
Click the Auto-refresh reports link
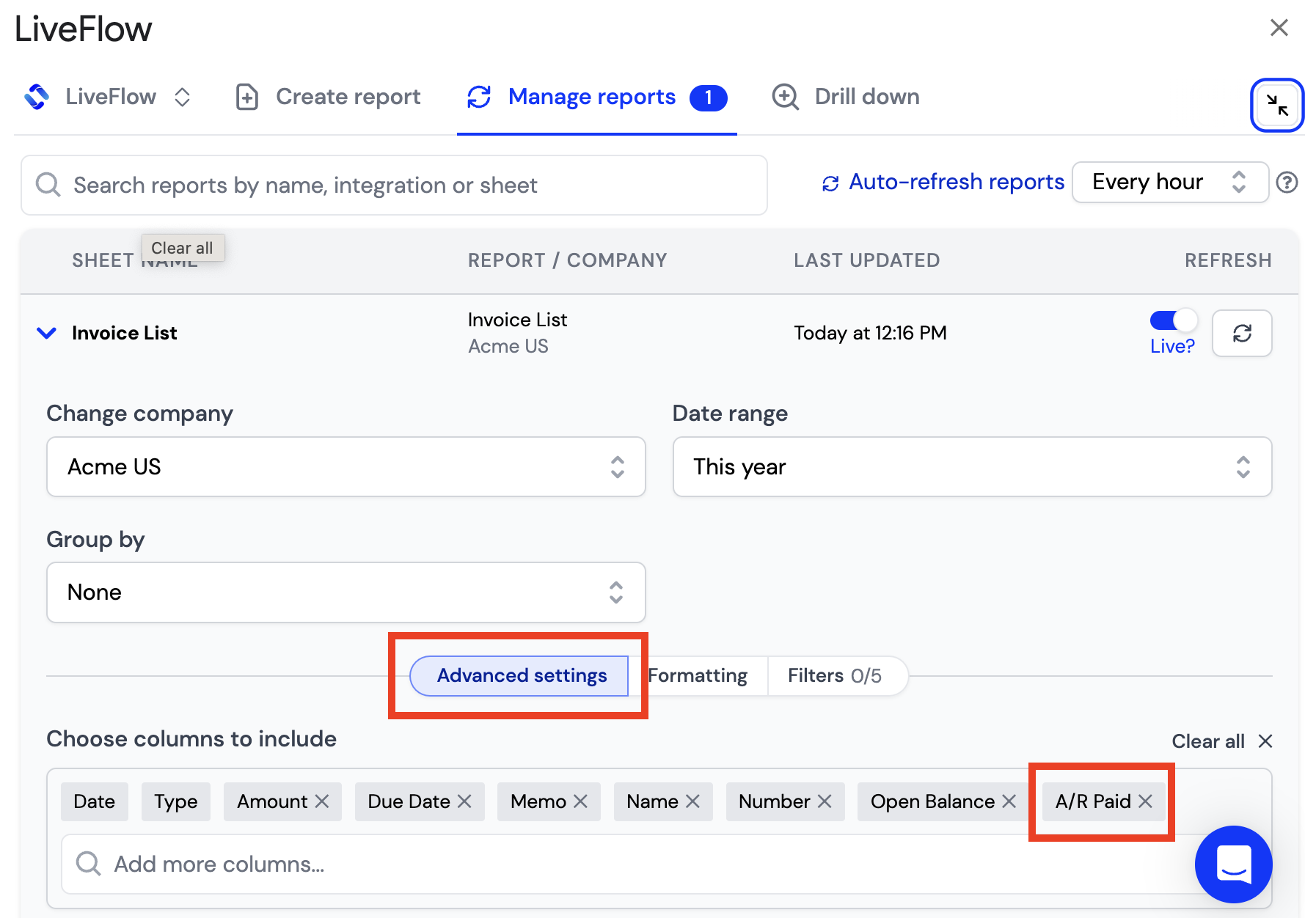(957, 182)
